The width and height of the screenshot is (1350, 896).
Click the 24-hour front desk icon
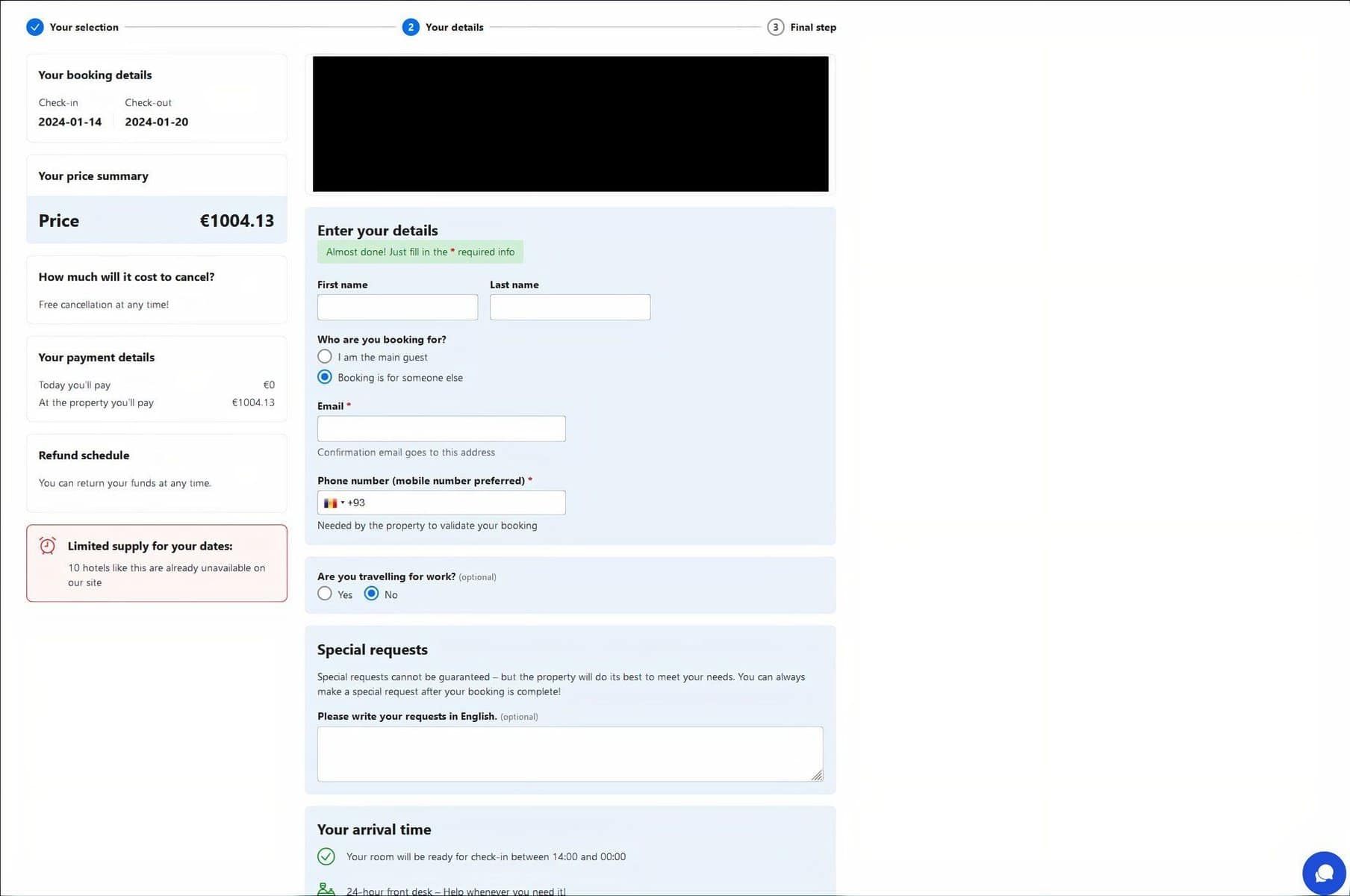click(326, 888)
